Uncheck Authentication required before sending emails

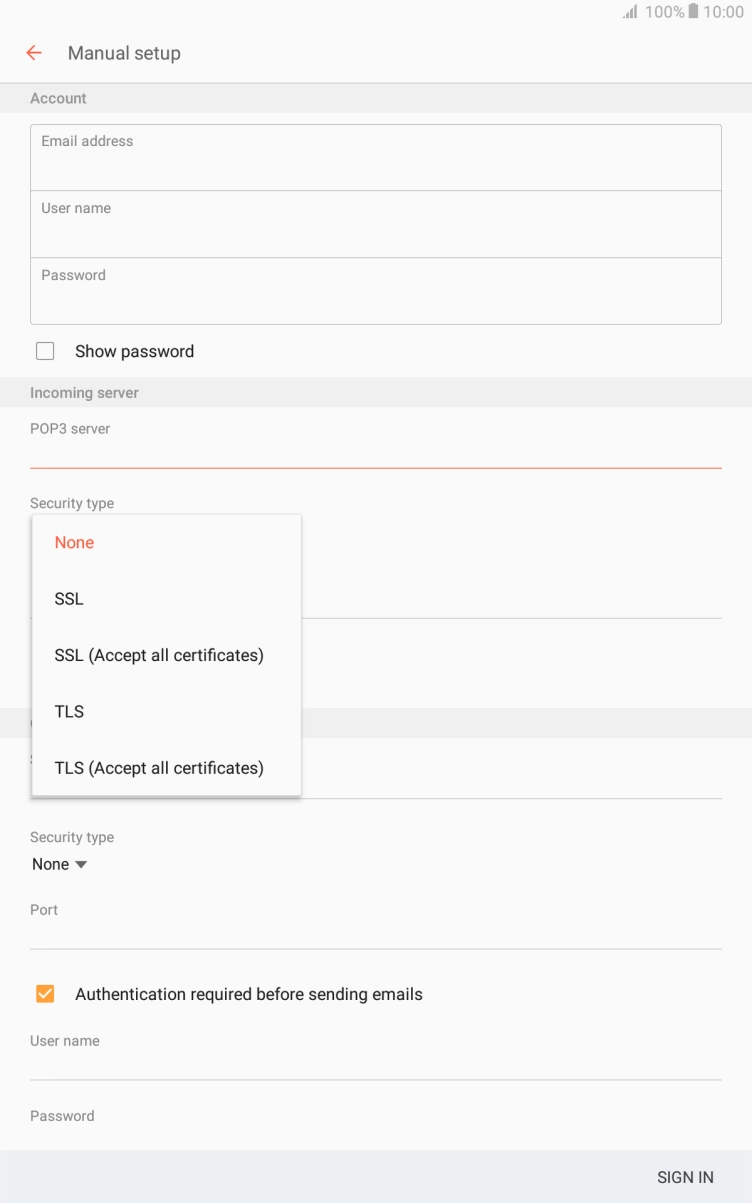[45, 994]
